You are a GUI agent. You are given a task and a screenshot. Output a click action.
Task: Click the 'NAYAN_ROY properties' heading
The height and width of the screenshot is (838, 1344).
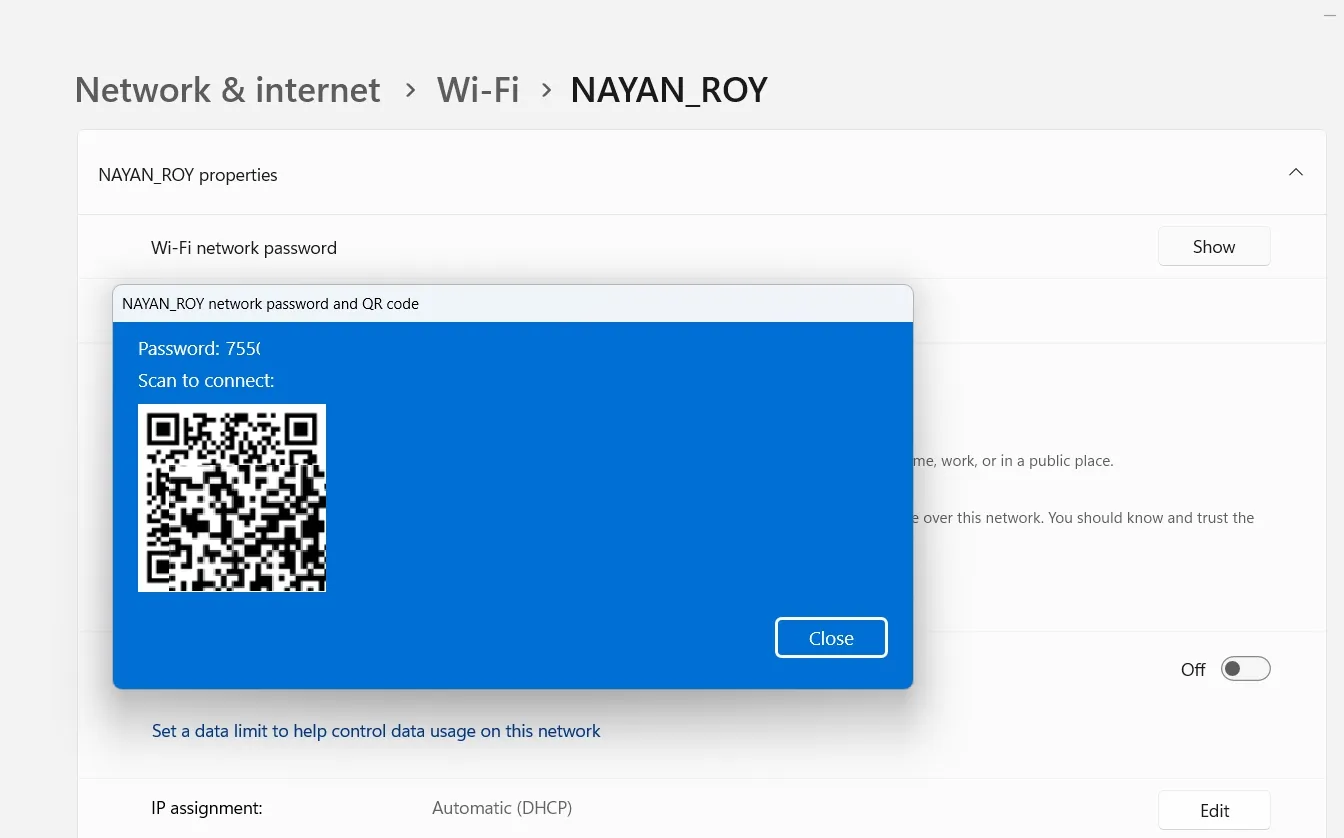(x=188, y=175)
